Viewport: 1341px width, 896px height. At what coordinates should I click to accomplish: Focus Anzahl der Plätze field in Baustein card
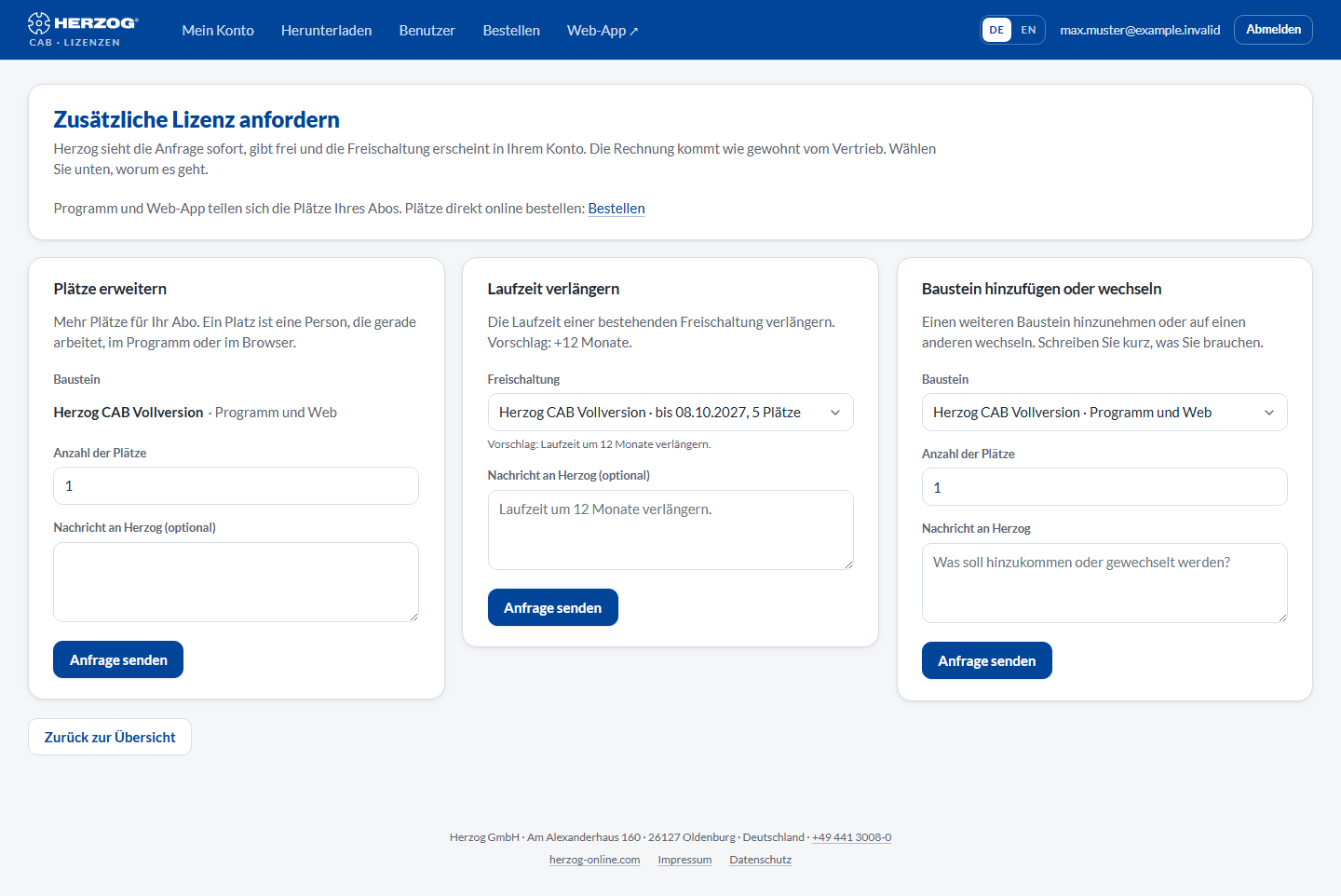pyautogui.click(x=1104, y=487)
